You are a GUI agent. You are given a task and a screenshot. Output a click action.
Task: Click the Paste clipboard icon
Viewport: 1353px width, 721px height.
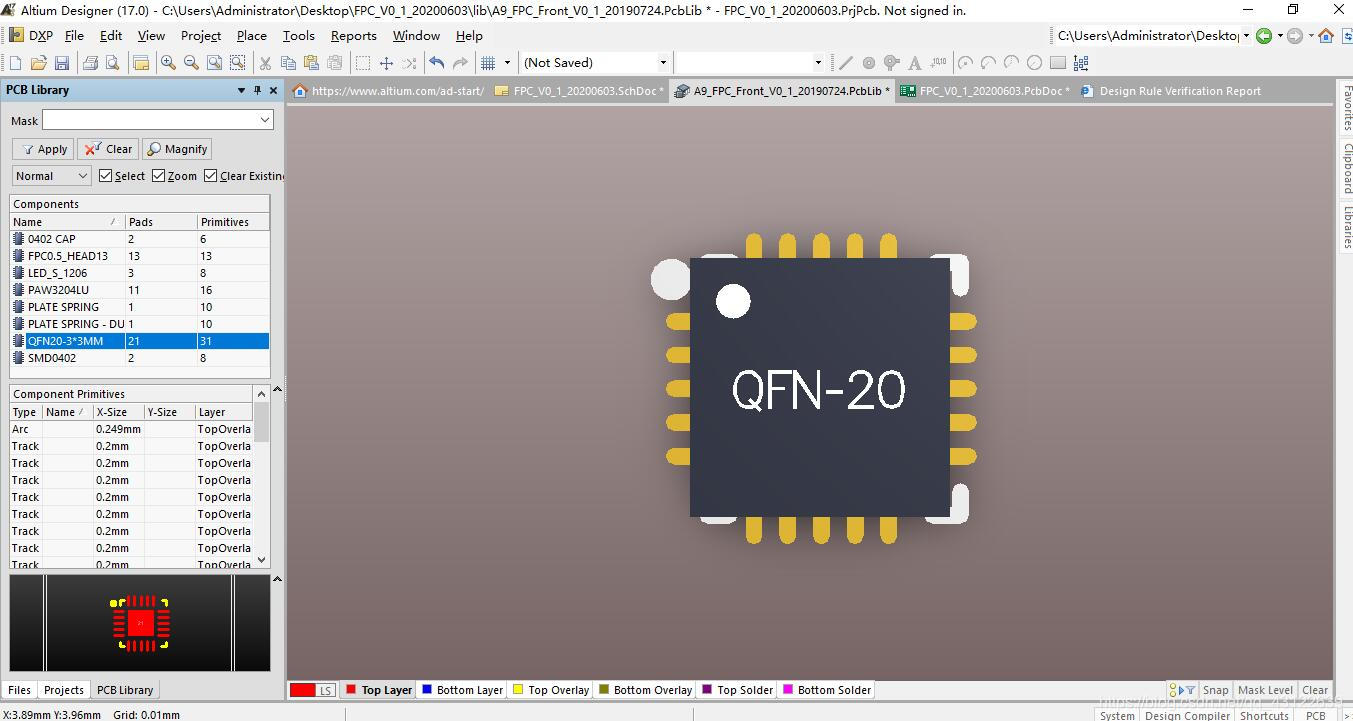point(311,63)
